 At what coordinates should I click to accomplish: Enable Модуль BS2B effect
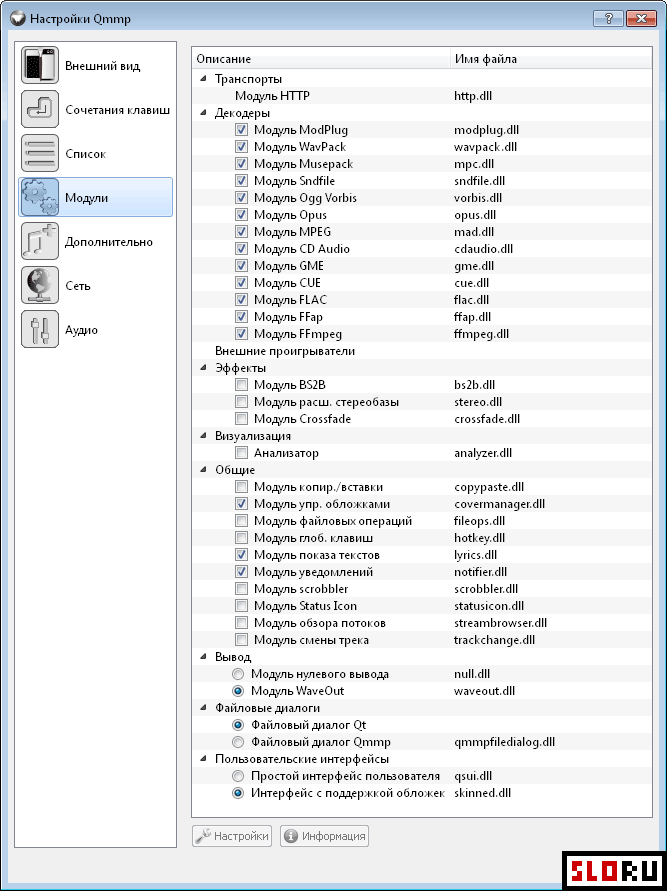coord(241,385)
